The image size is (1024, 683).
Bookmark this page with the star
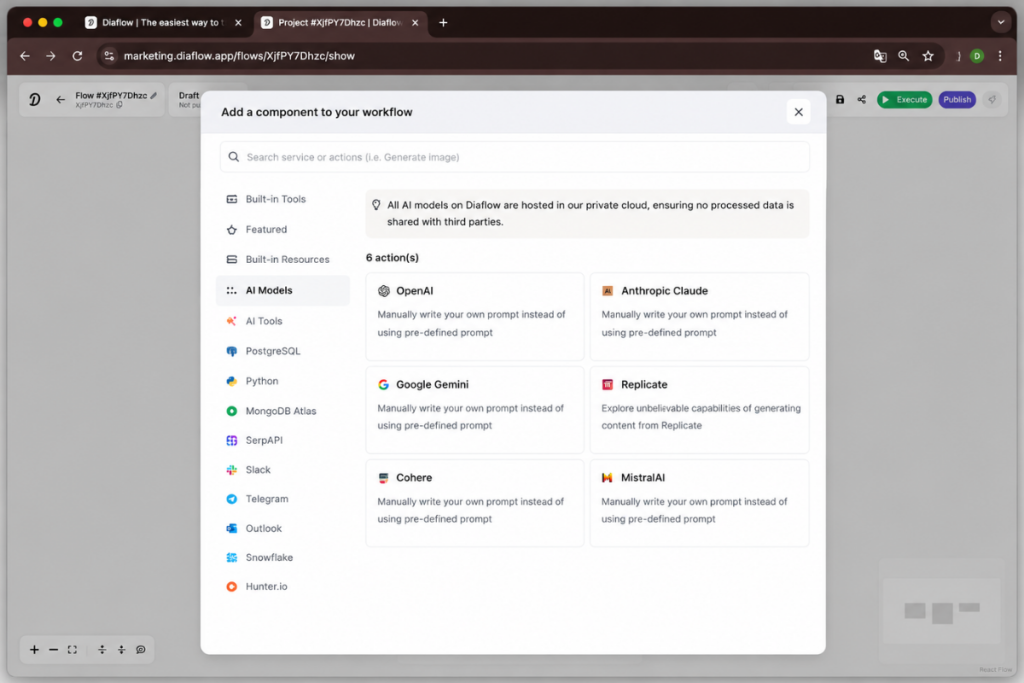[928, 56]
